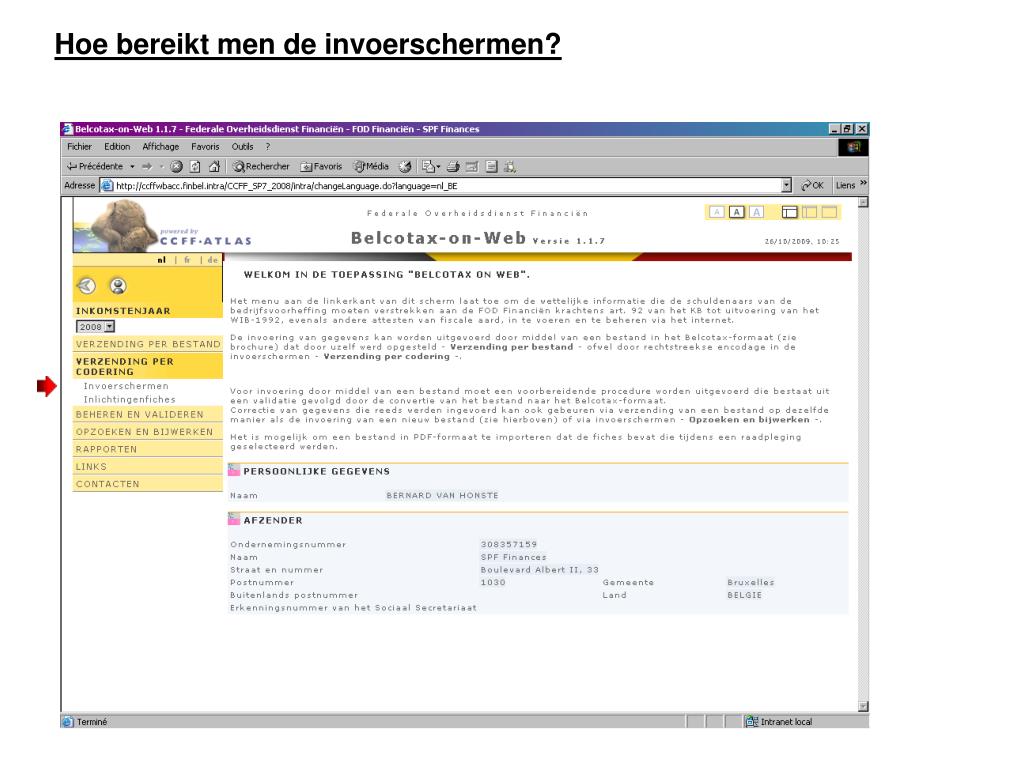Click Land value BELGIE
The height and width of the screenshot is (768, 1024).
click(744, 595)
